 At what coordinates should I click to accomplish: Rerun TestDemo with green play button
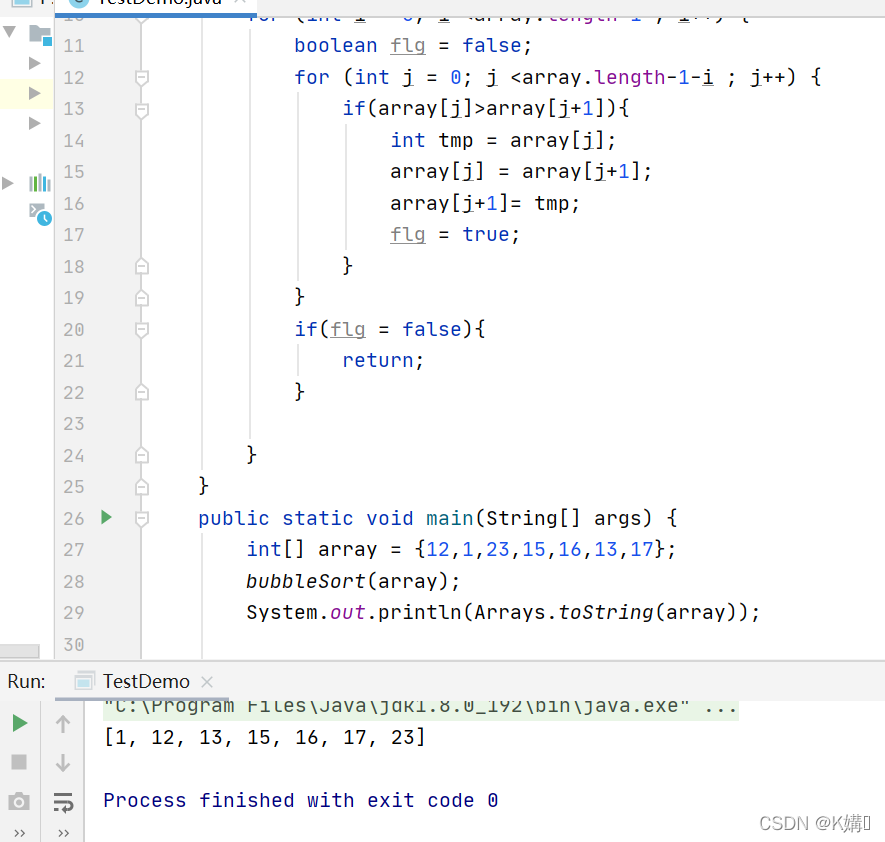20,723
